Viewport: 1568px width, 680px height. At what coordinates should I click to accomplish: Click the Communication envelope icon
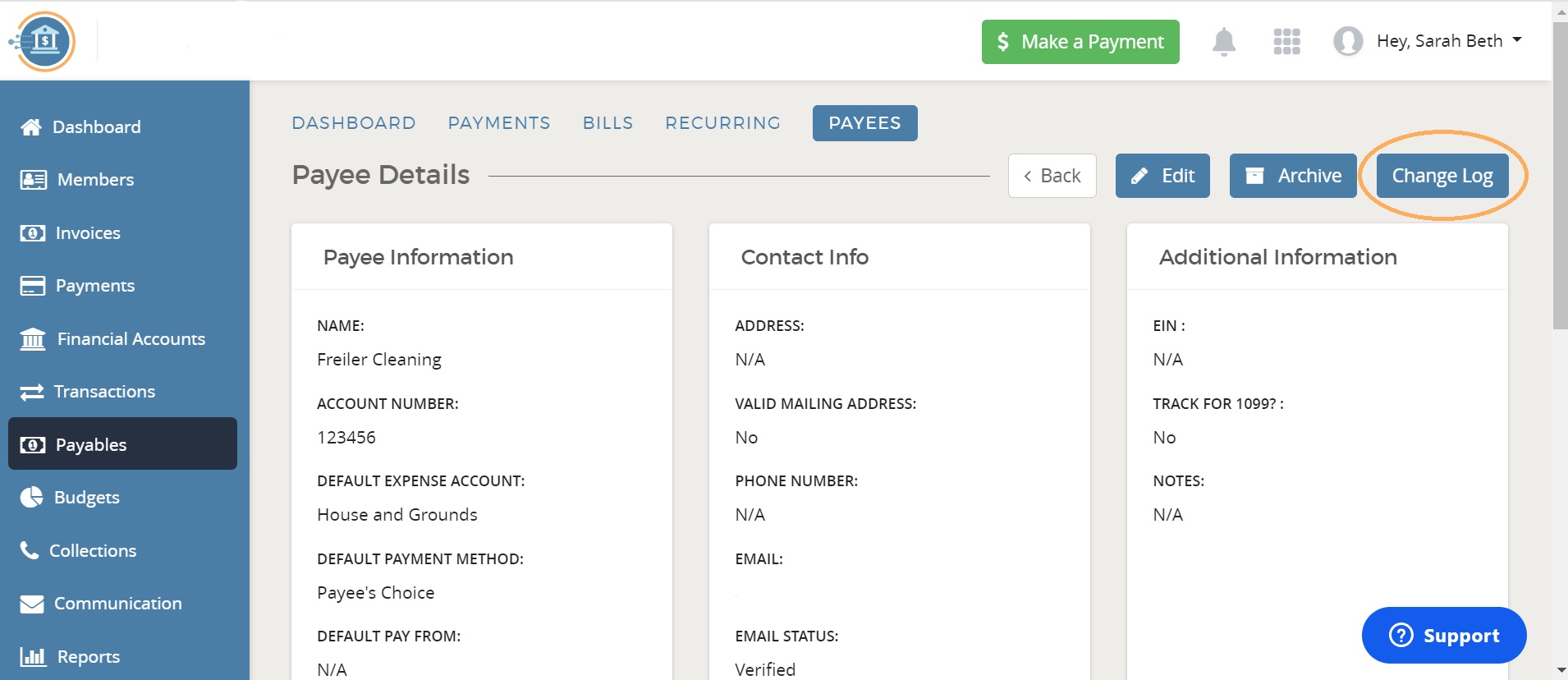tap(32, 604)
